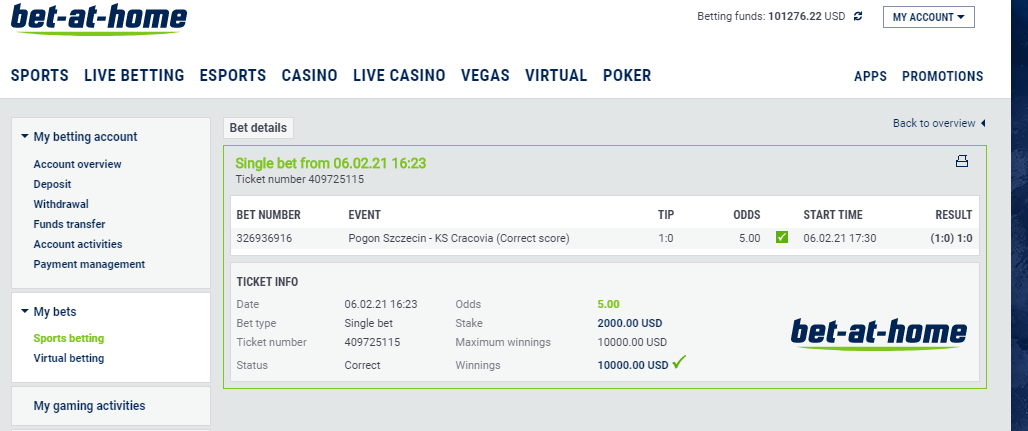
Task: Open the CASINO menu item
Action: click(x=309, y=75)
